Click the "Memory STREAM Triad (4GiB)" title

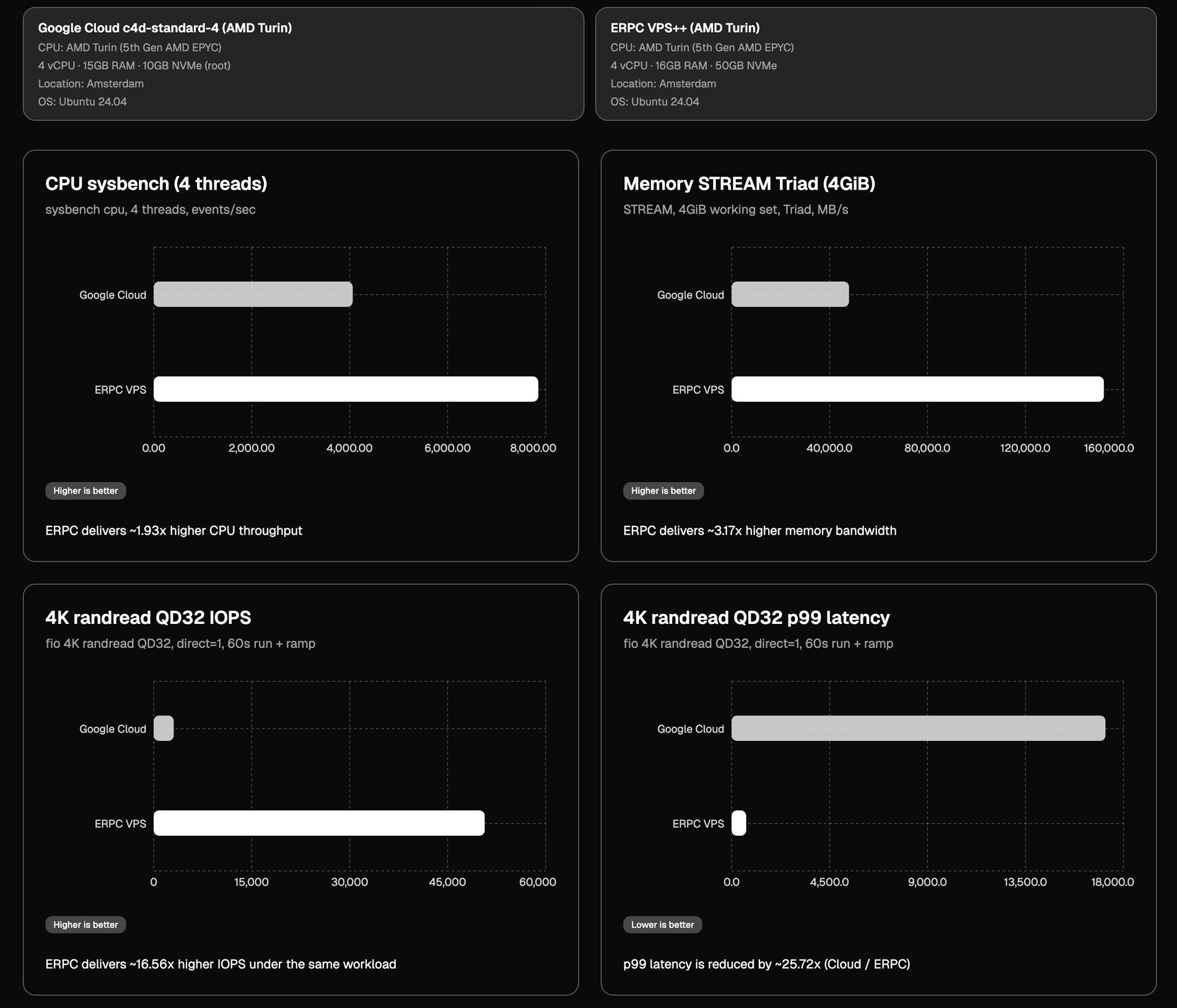749,184
